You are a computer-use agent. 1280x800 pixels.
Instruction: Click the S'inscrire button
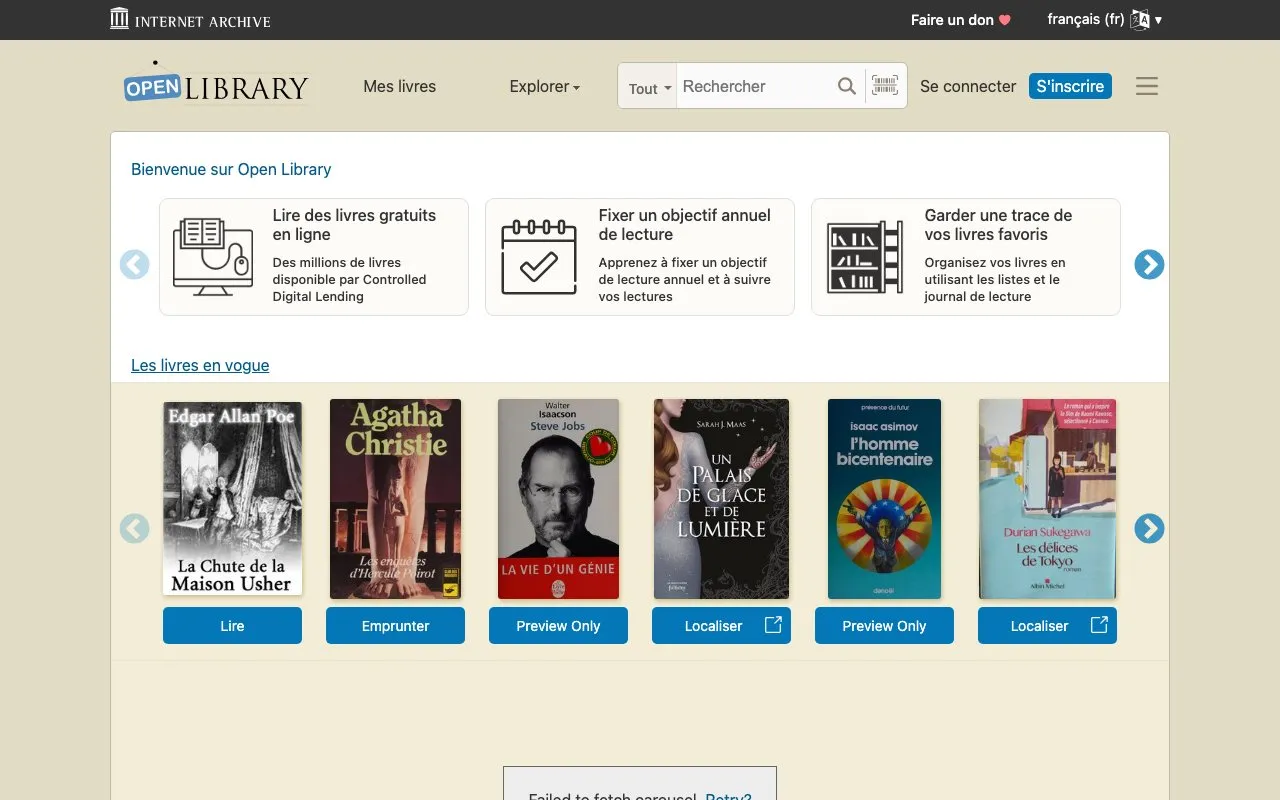coord(1070,86)
